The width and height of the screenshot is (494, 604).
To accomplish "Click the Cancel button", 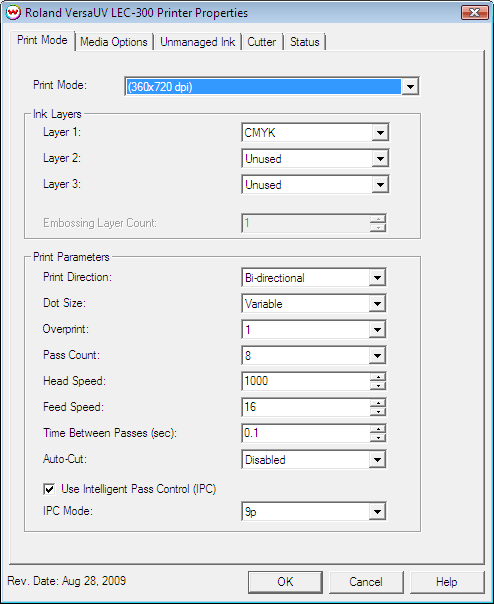I will (x=366, y=582).
